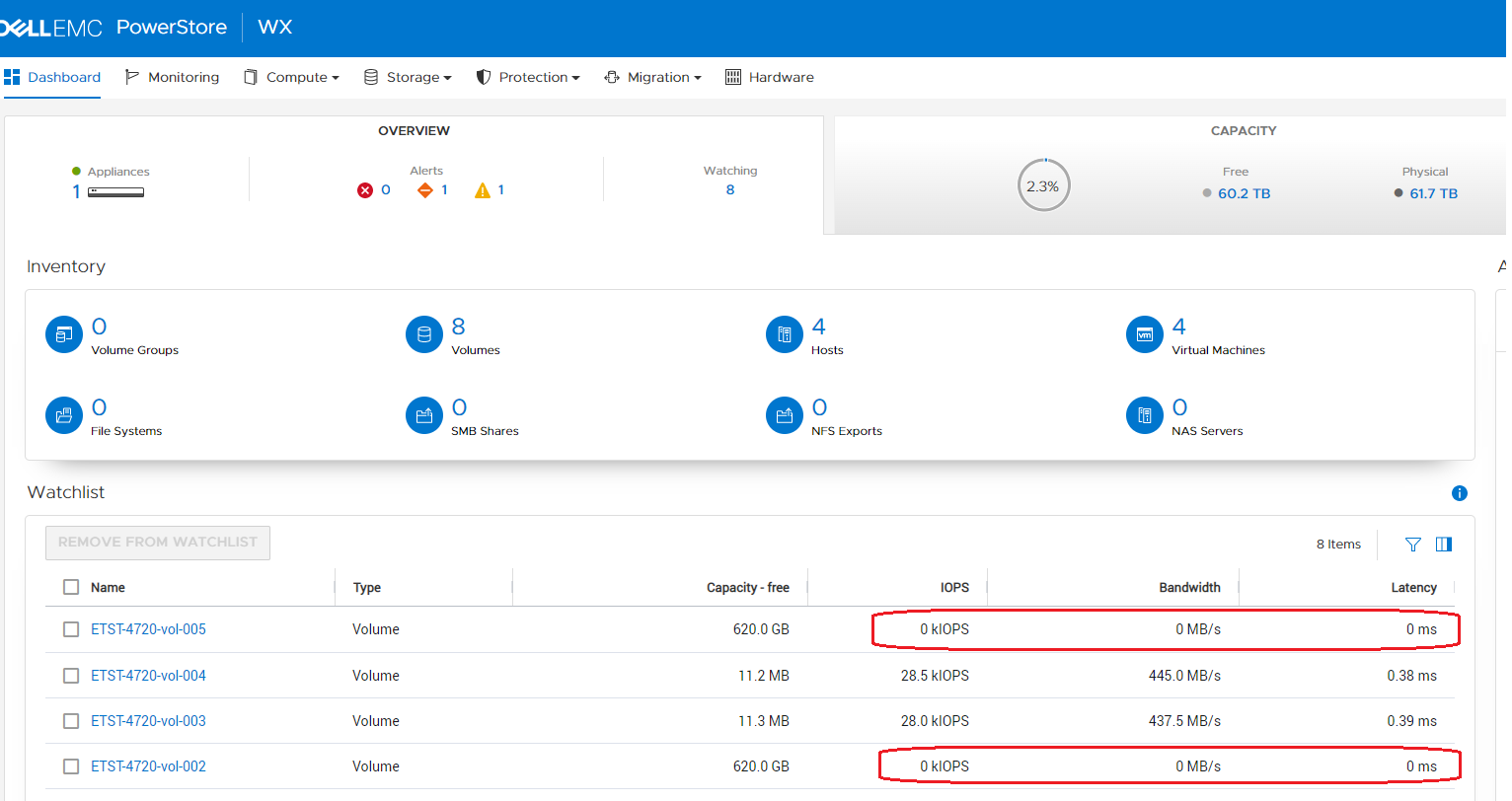Click the WX cluster name in header
This screenshot has height=801, width=1512.
(x=275, y=28)
